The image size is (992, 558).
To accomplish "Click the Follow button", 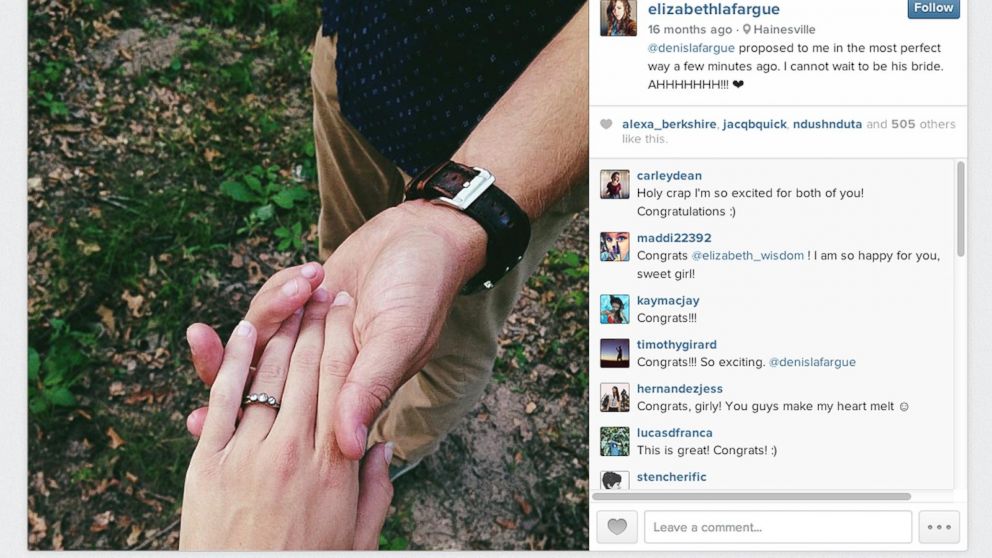I will click(x=933, y=8).
